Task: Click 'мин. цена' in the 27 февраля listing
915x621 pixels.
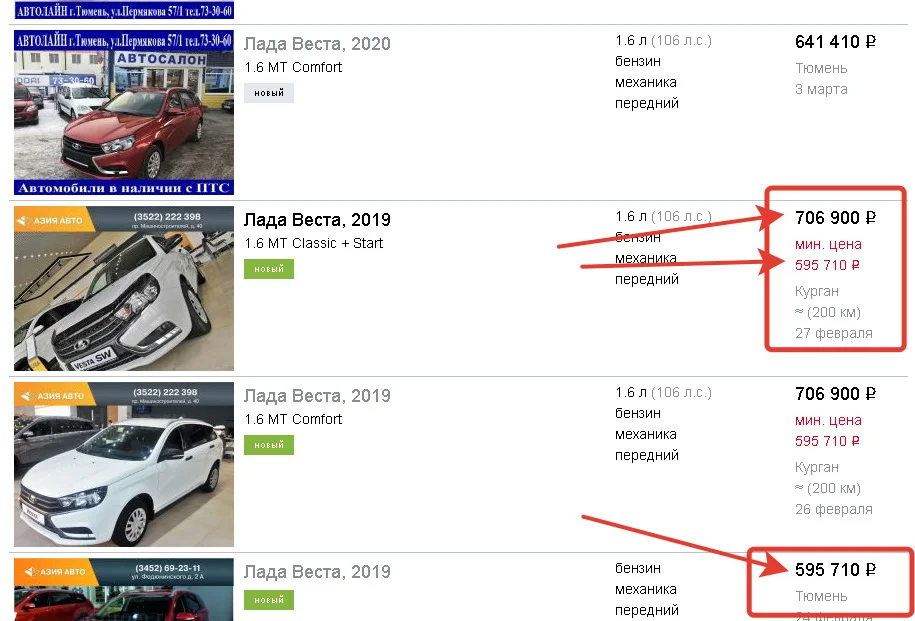Action: click(828, 244)
